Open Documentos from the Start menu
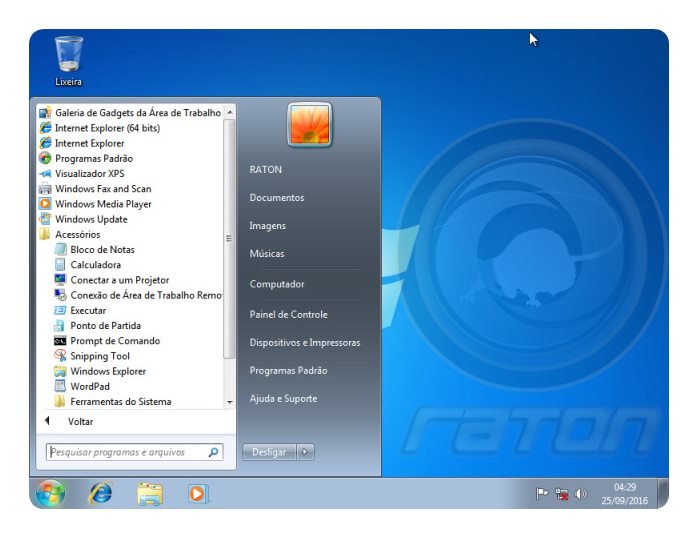 coord(277,198)
